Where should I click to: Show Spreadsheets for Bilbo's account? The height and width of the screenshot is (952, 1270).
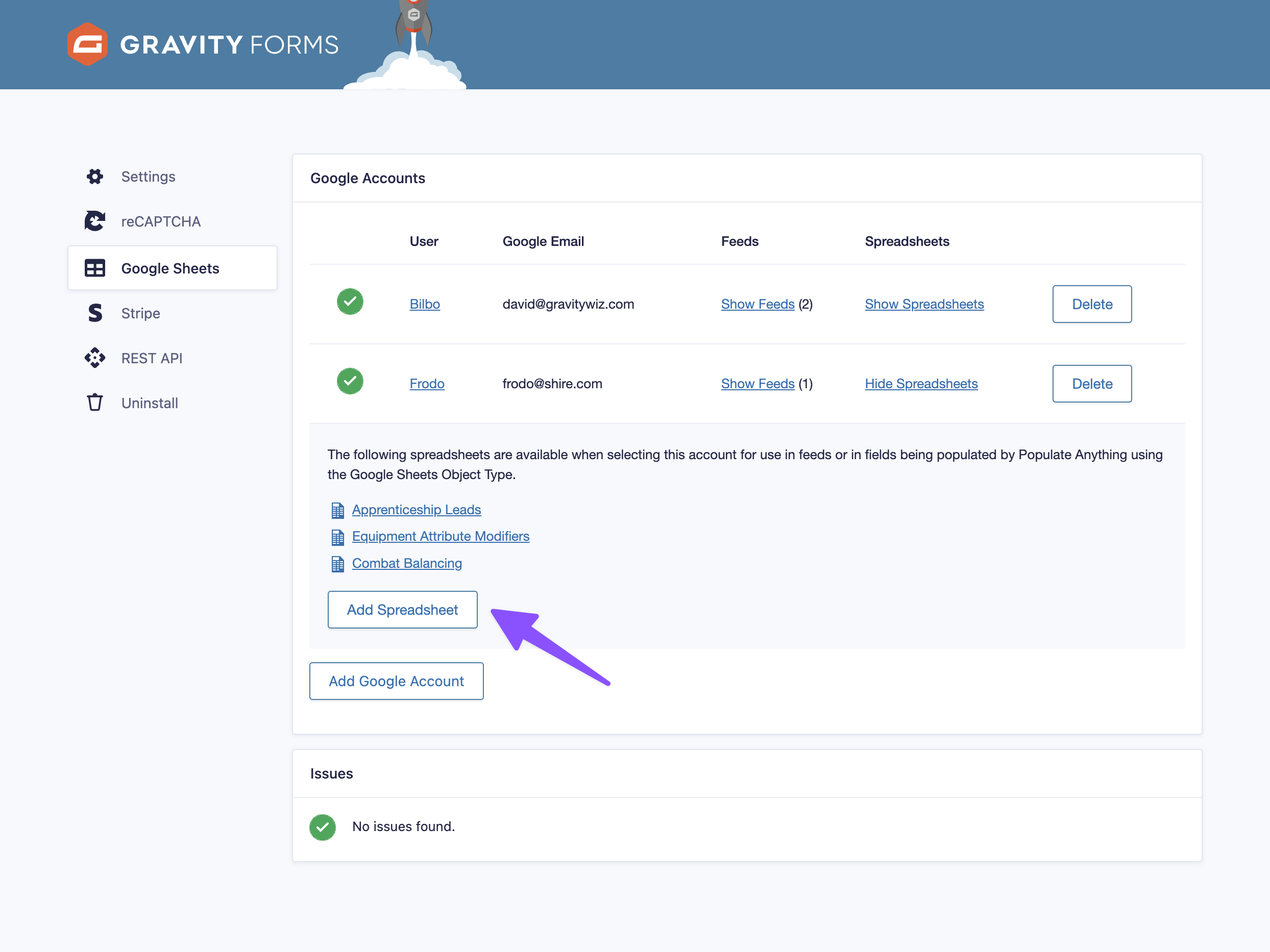(924, 304)
